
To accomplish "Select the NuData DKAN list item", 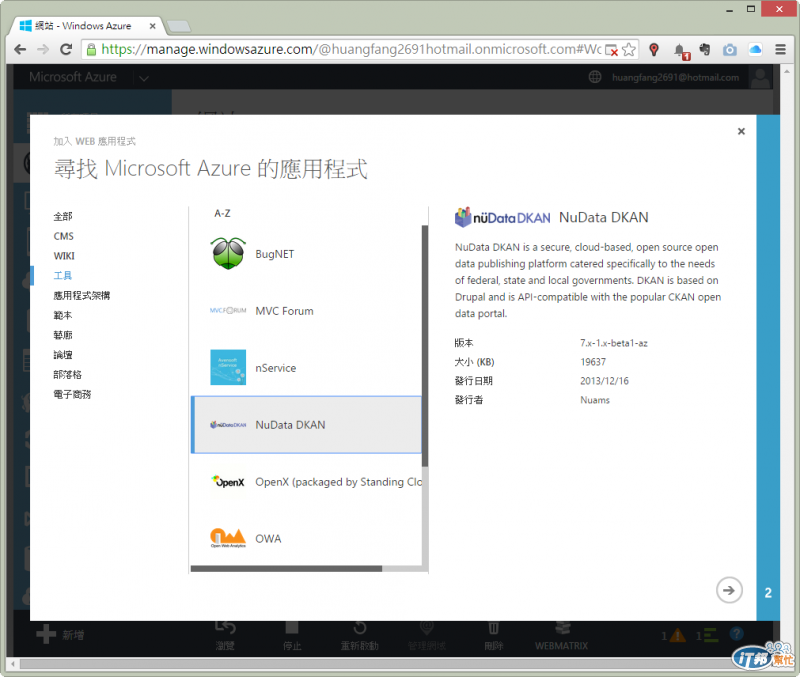I will tap(306, 424).
